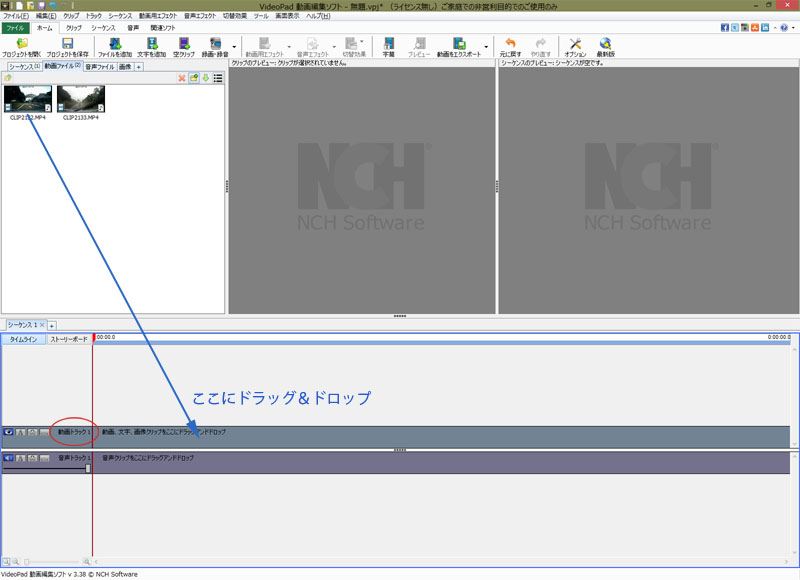This screenshot has height=580, width=800.
Task: Select the タイムライン view button
Action: 23,339
